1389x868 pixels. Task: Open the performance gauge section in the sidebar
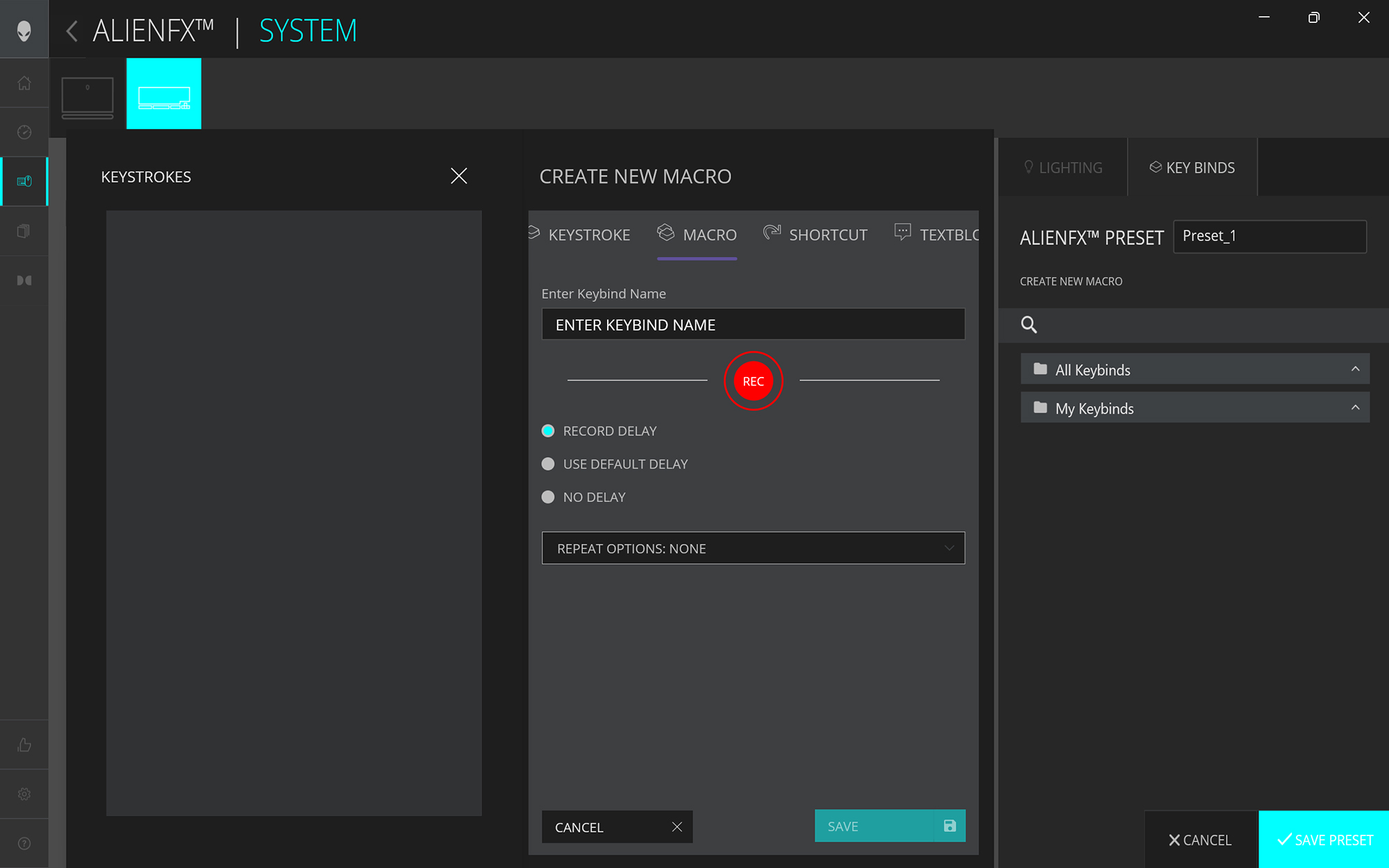pos(24,132)
